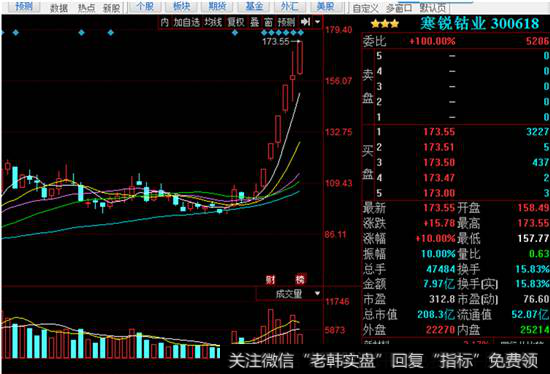The height and width of the screenshot is (374, 550).
Task: Switch to the 个股 tab
Action: point(145,6)
